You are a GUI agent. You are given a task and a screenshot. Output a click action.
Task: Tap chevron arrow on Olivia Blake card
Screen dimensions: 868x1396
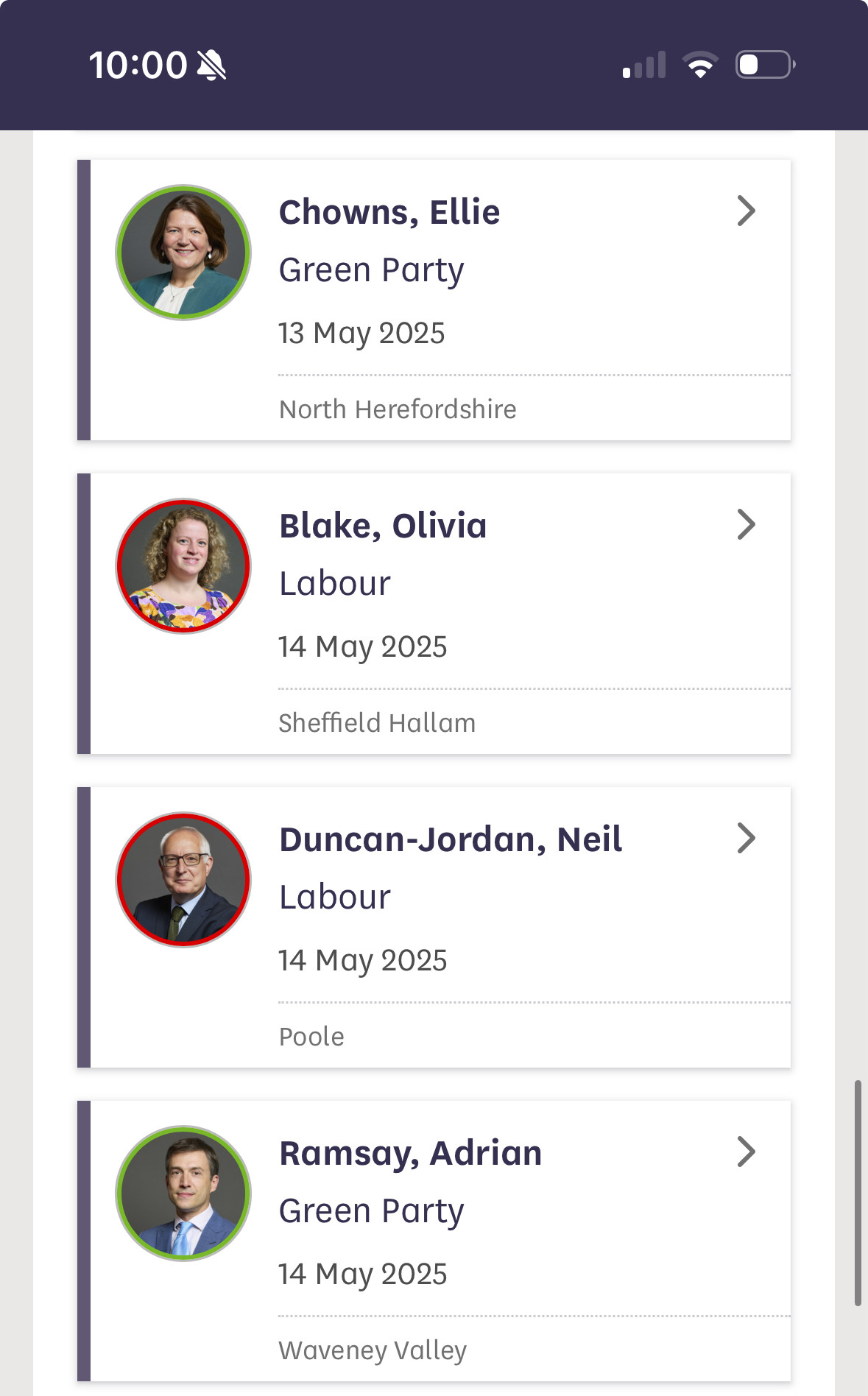pos(747,525)
